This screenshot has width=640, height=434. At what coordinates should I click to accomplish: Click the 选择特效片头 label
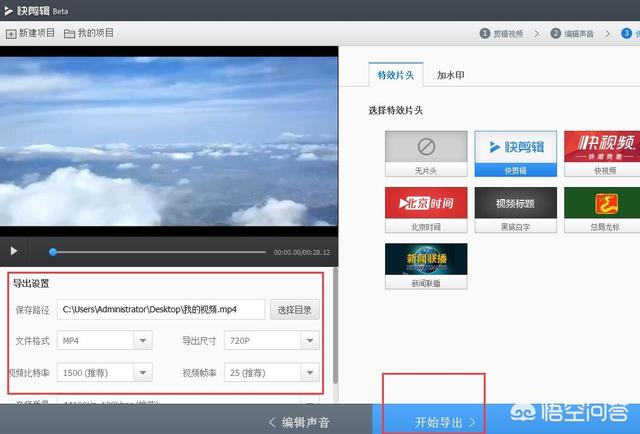pyautogui.click(x=396, y=110)
